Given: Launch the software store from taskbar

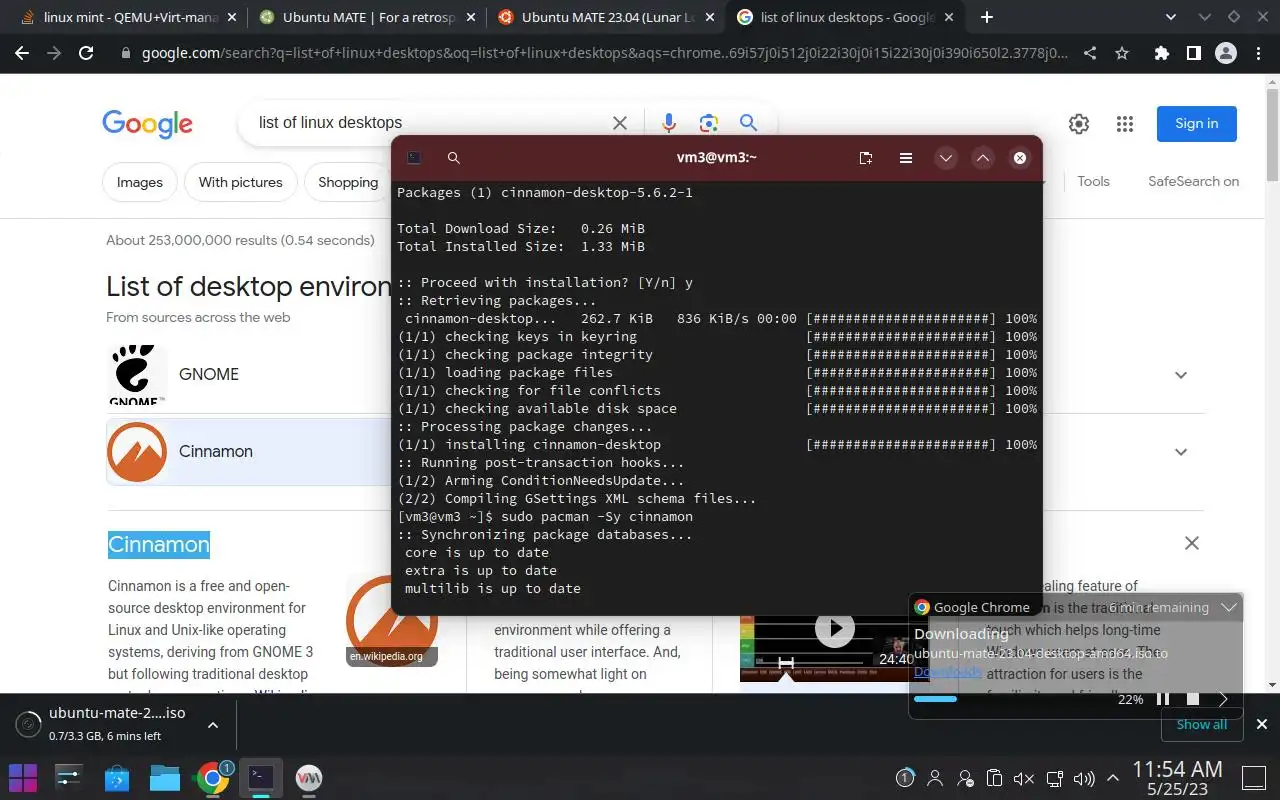Looking at the screenshot, I should 117,777.
